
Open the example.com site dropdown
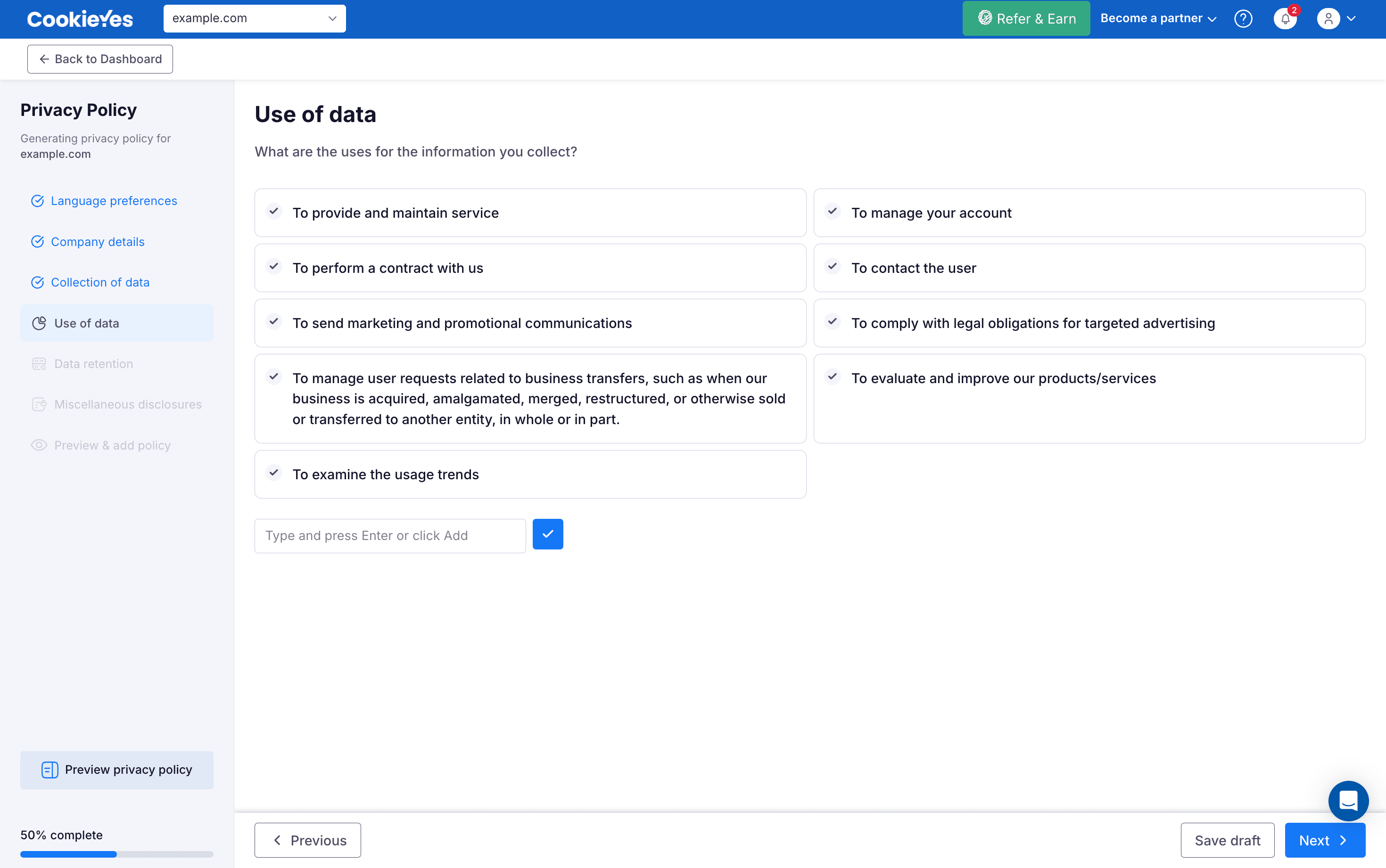pos(255,18)
